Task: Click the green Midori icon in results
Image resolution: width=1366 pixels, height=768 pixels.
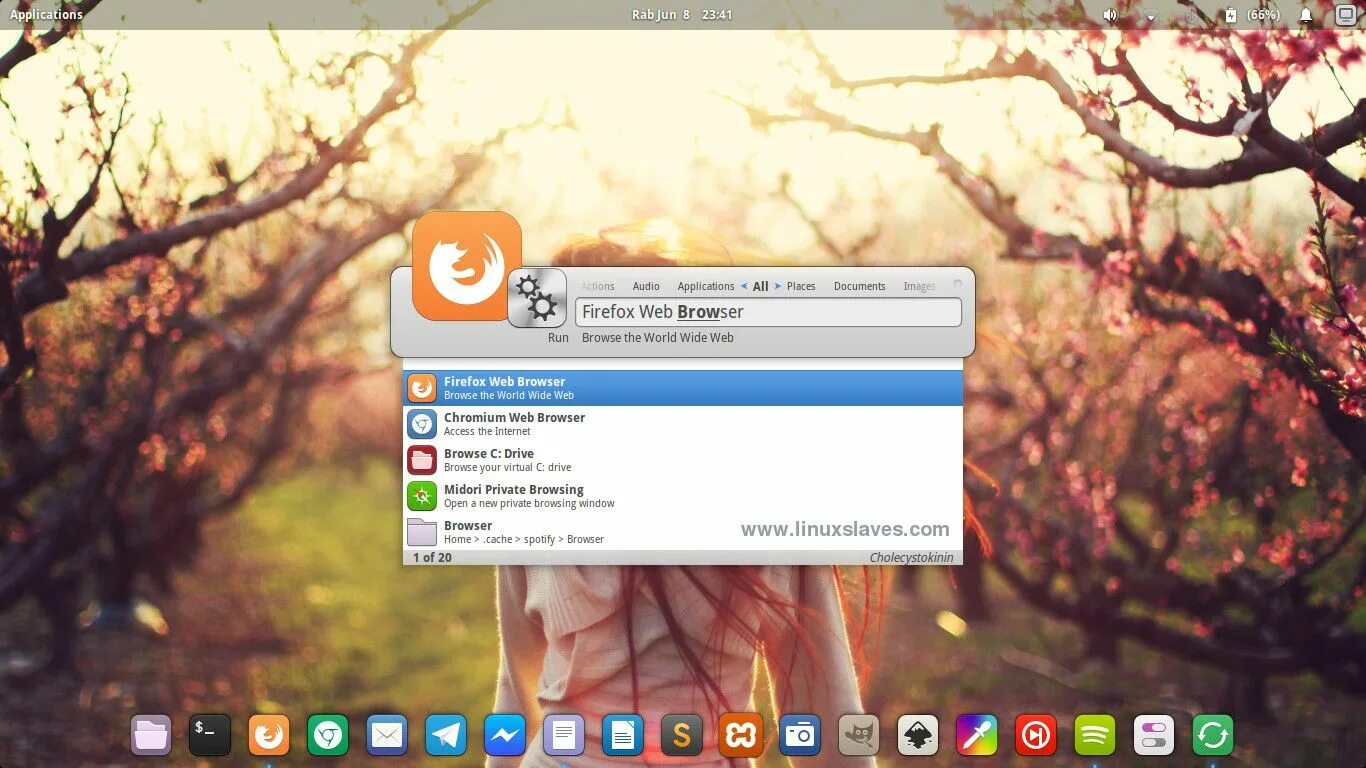Action: 422,496
